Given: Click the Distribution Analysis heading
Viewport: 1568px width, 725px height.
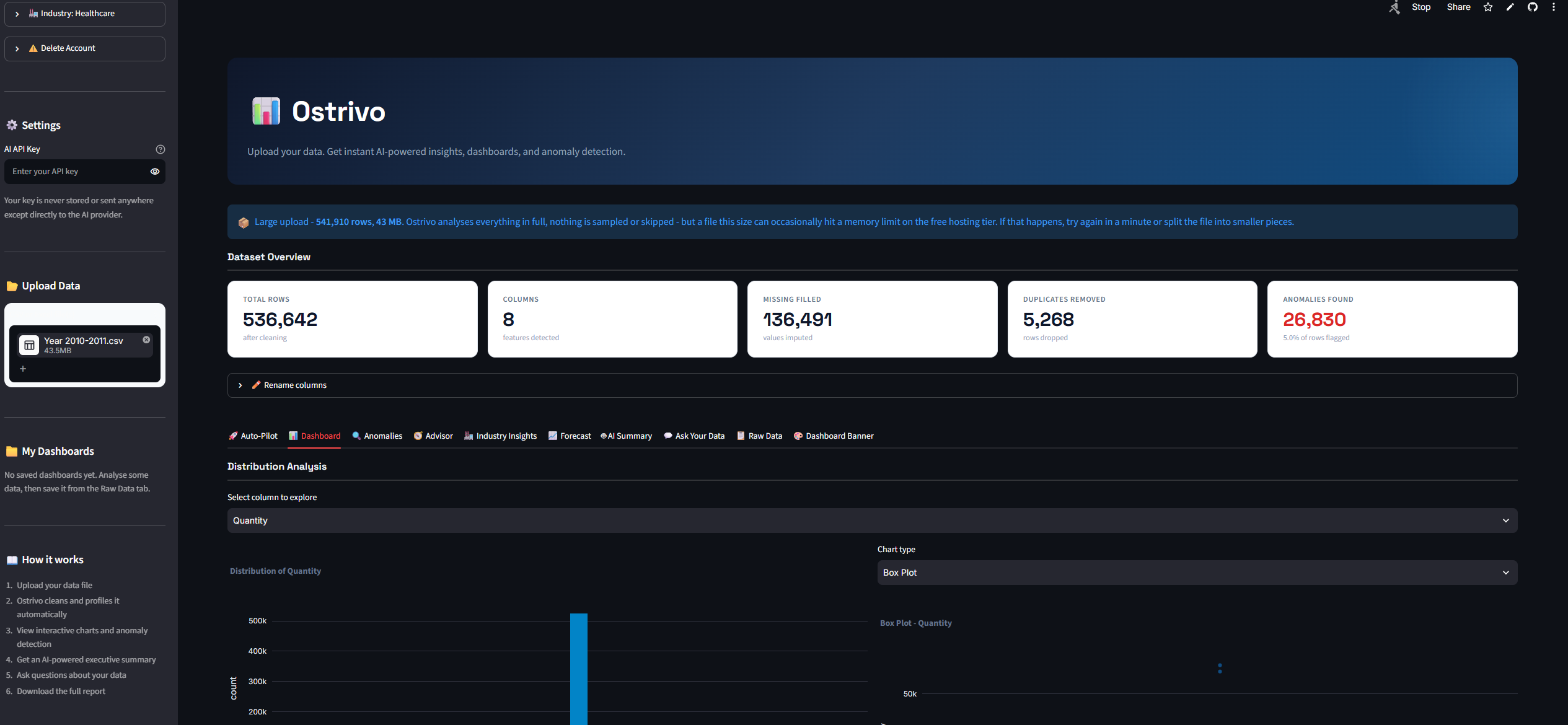Looking at the screenshot, I should 277,467.
